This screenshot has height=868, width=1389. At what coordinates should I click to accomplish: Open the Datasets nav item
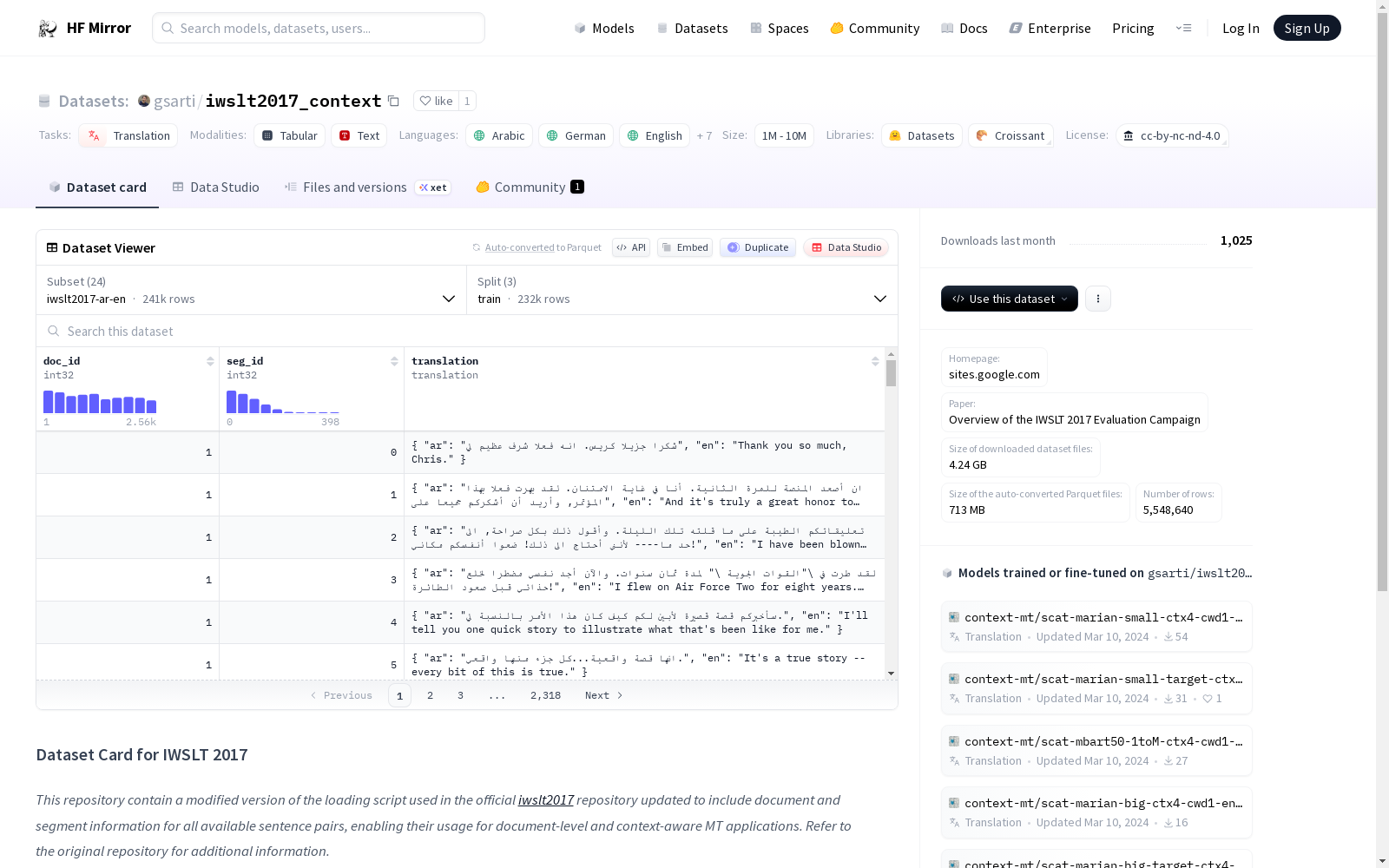coord(692,28)
